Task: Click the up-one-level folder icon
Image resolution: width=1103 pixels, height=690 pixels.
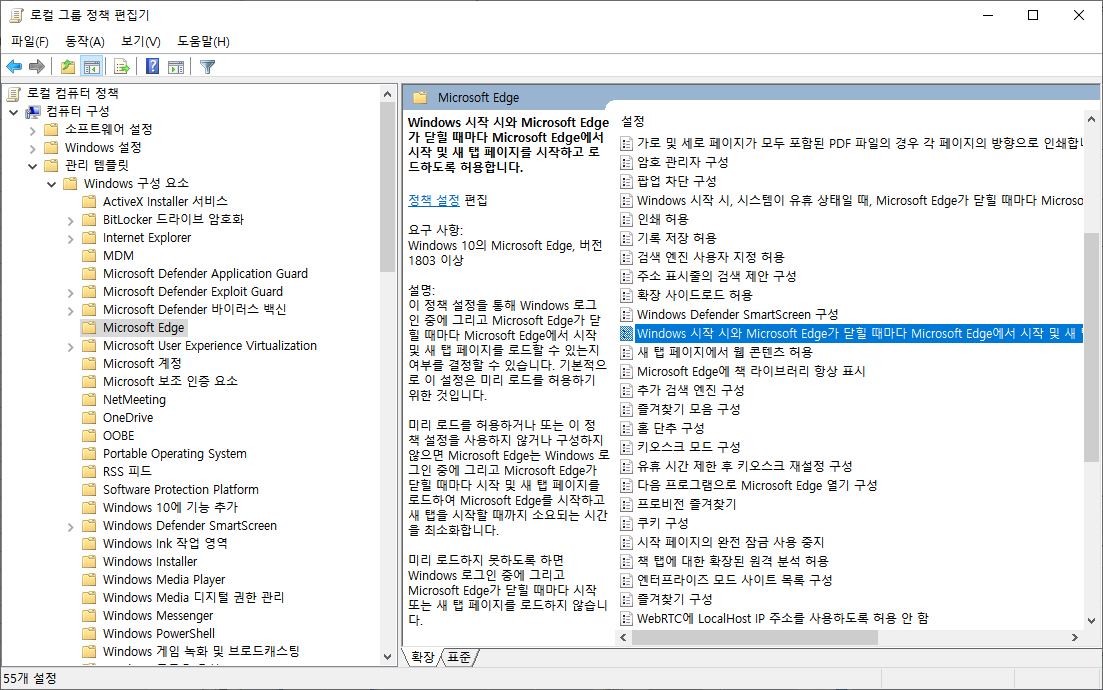Action: point(68,67)
